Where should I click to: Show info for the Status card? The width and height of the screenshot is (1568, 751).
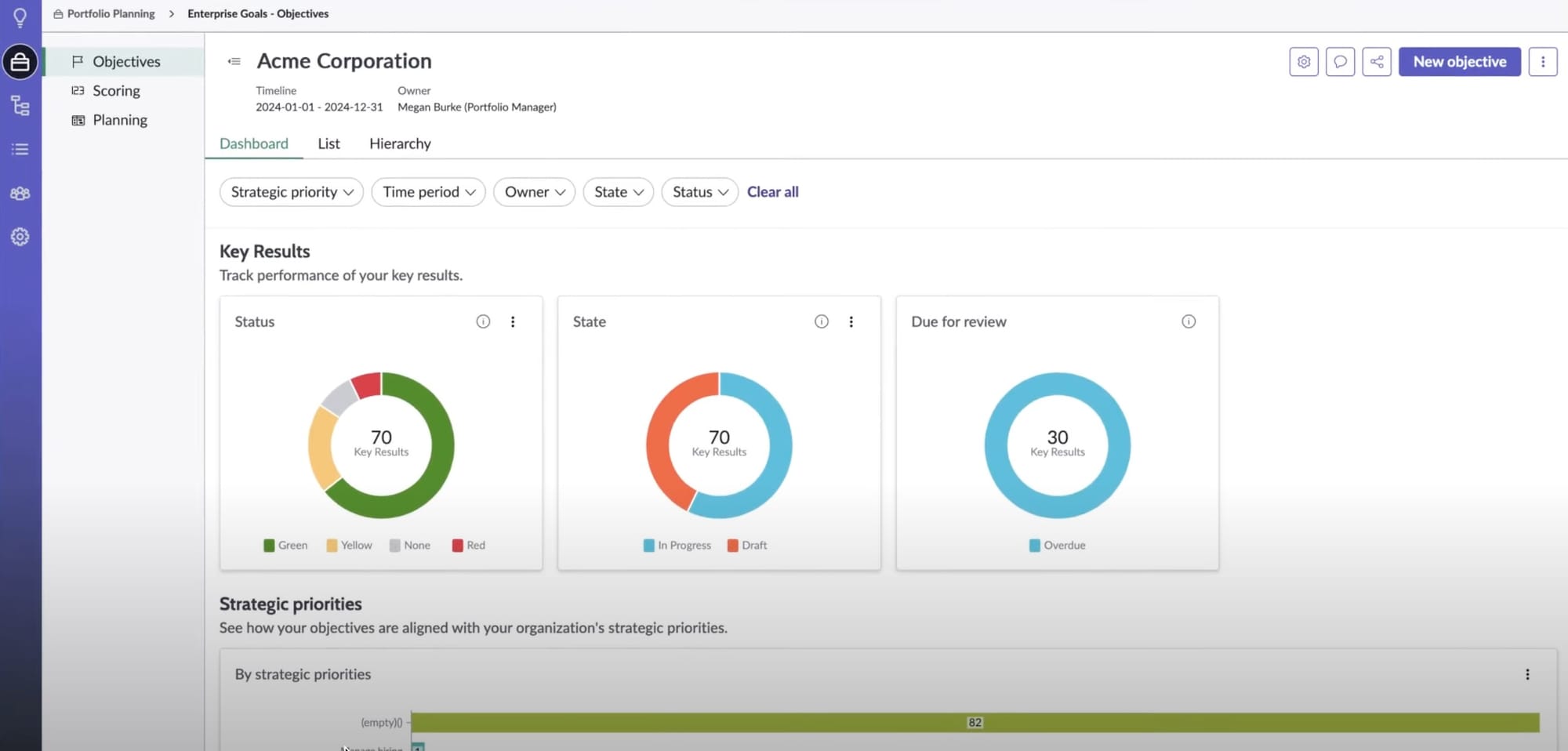pos(483,321)
